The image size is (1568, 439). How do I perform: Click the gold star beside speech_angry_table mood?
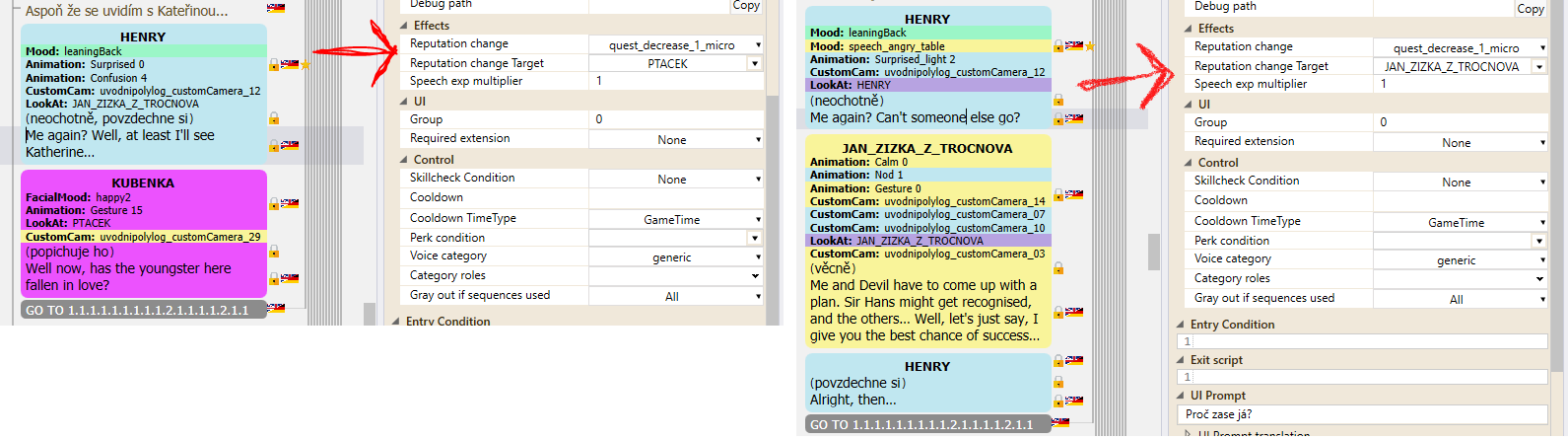1089,46
